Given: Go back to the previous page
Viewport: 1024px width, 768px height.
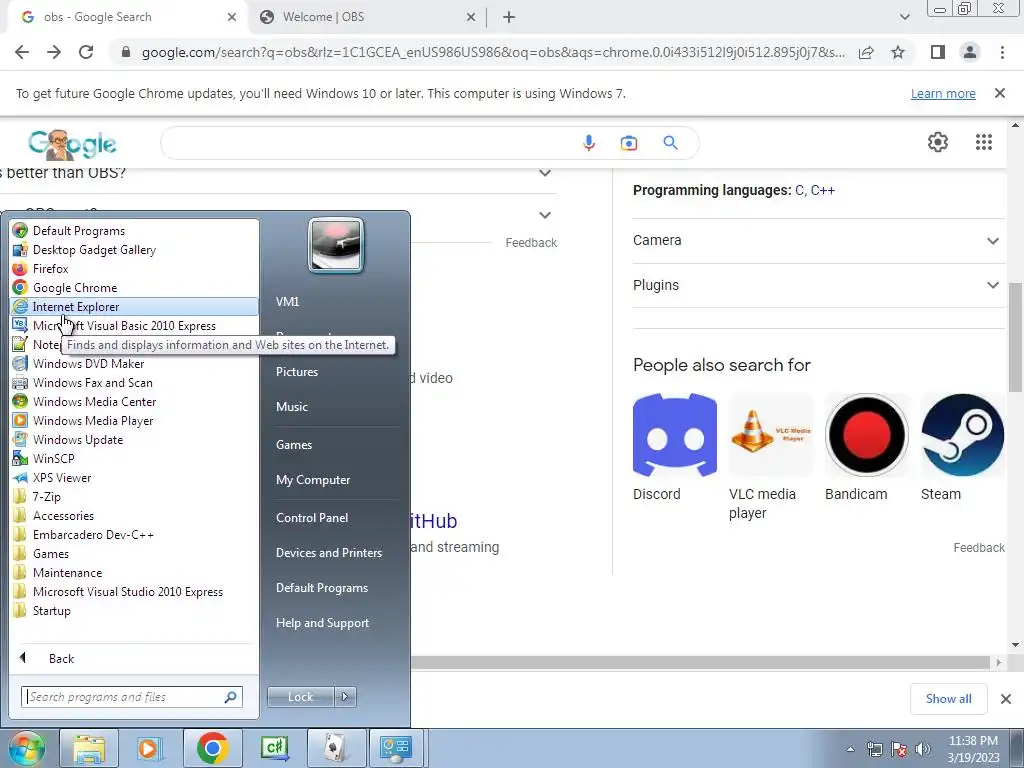Looking at the screenshot, I should coord(22,52).
